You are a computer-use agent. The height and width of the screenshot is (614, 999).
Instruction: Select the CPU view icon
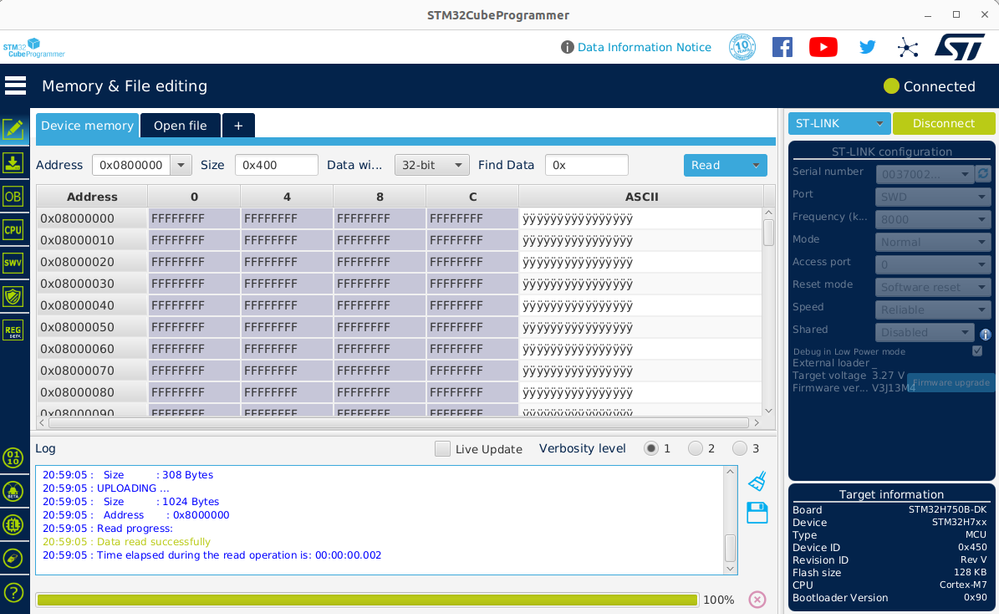tap(13, 229)
